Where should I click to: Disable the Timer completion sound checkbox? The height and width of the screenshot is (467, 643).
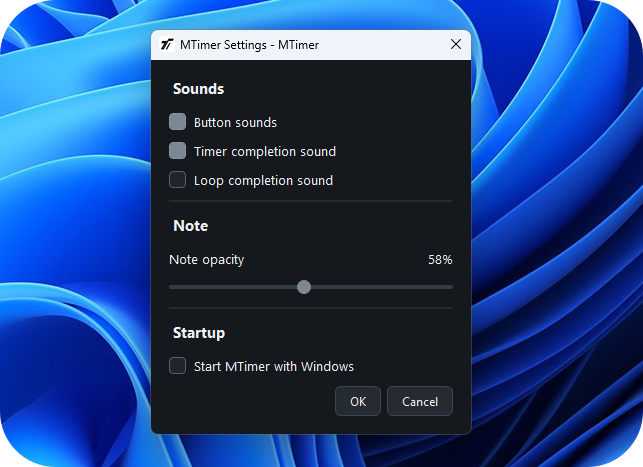[x=178, y=151]
